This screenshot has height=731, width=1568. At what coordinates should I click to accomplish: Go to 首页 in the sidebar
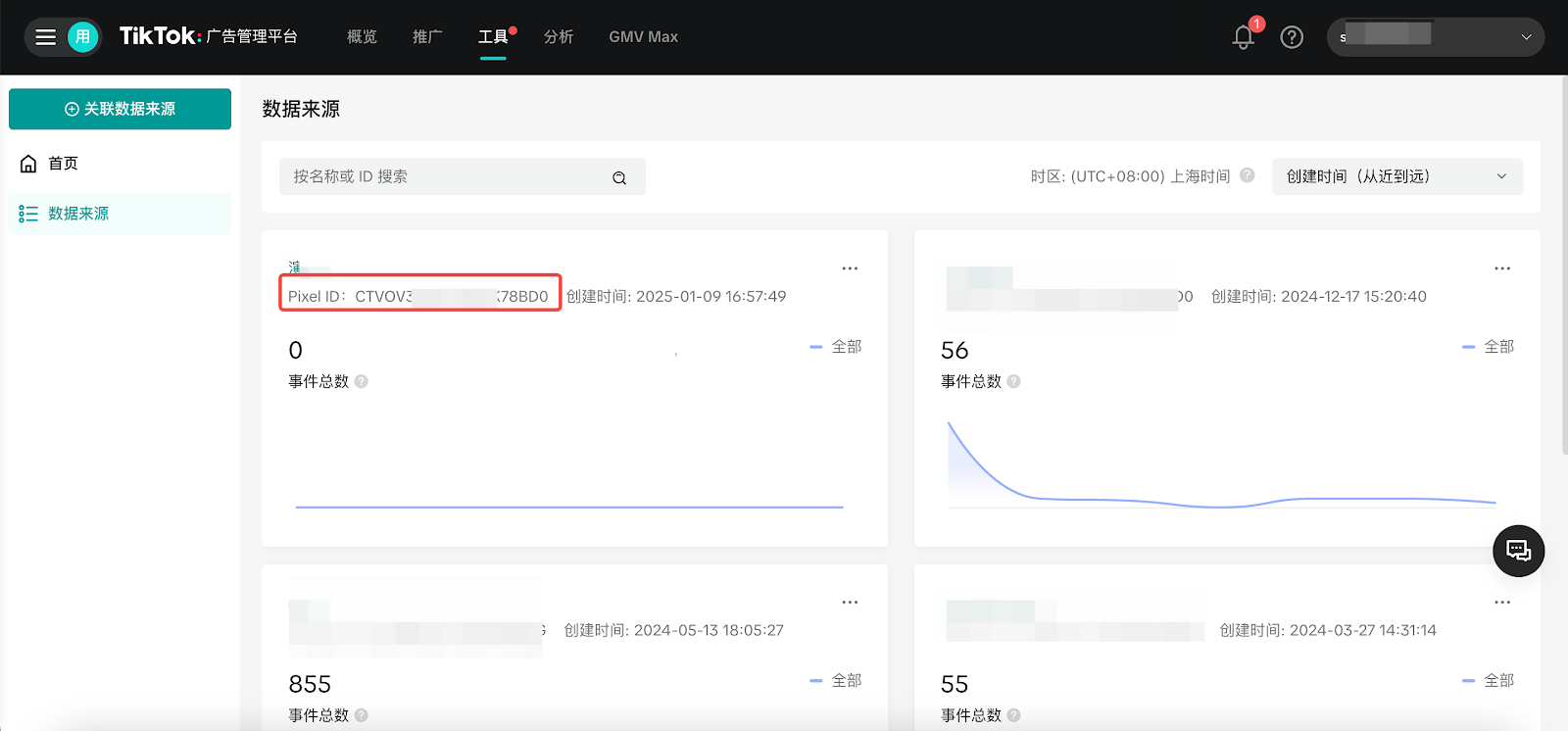(x=63, y=164)
